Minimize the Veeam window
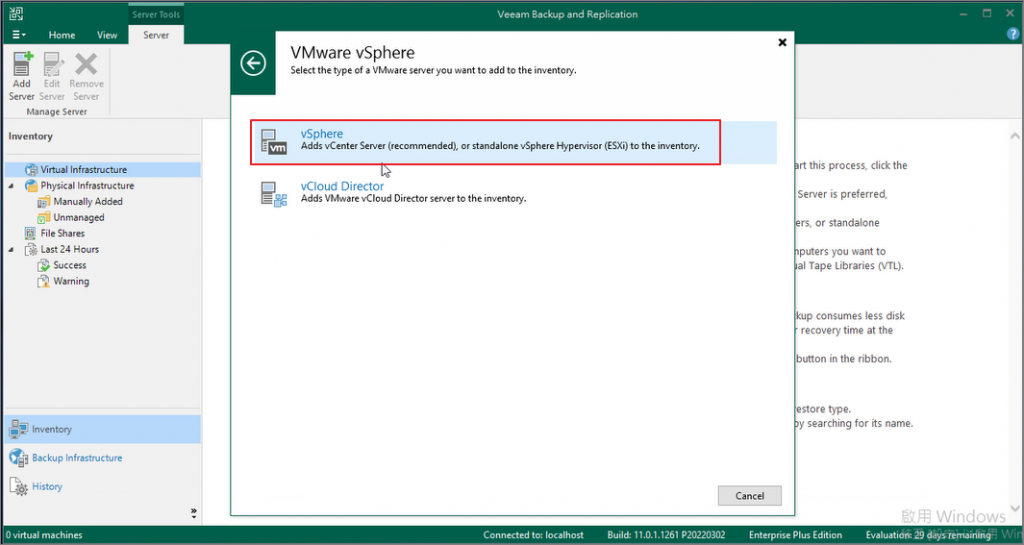Viewport: 1024px width, 545px height. tap(964, 14)
